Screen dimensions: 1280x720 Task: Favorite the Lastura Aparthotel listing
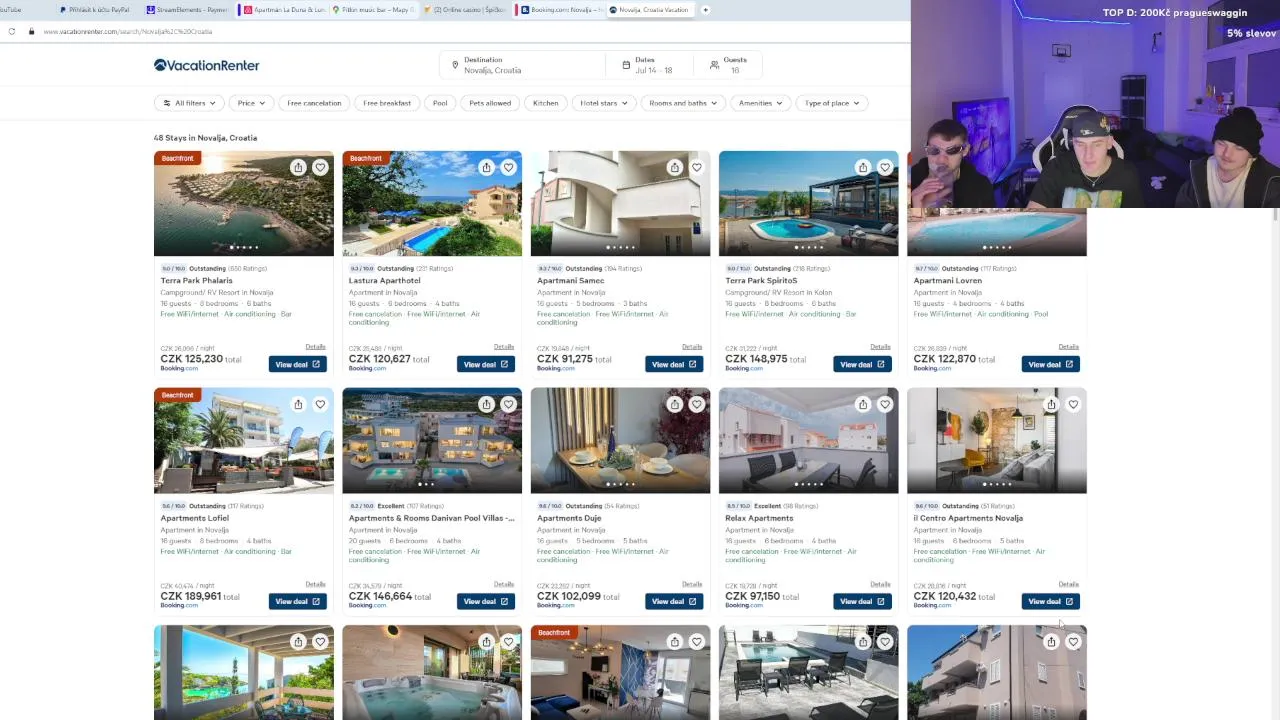pos(508,167)
